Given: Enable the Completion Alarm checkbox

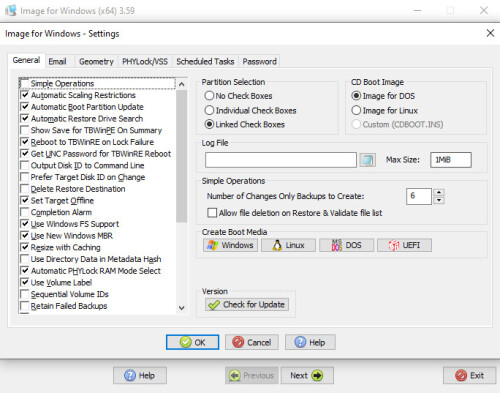Looking at the screenshot, I should tap(25, 212).
